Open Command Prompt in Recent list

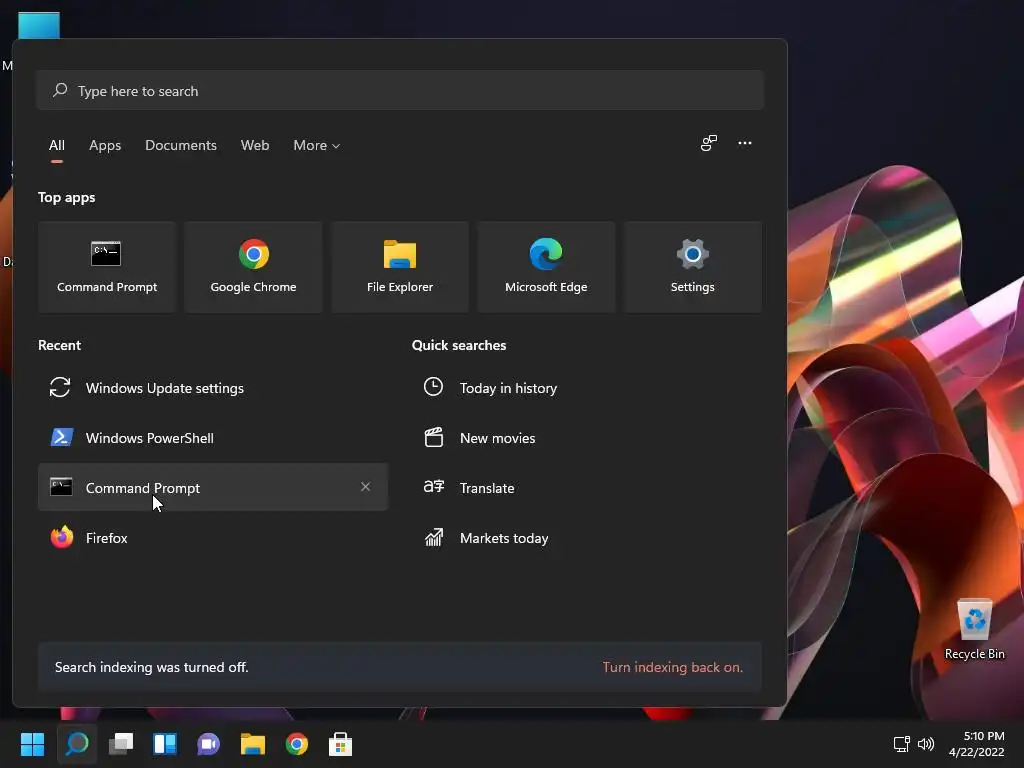213,487
